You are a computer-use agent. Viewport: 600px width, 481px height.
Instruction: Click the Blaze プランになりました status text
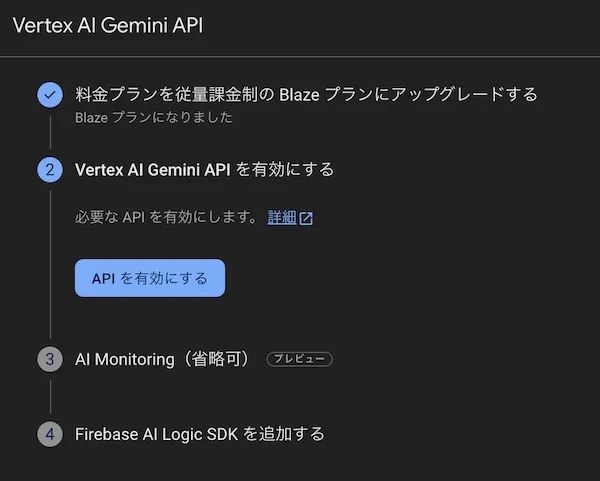[x=154, y=117]
